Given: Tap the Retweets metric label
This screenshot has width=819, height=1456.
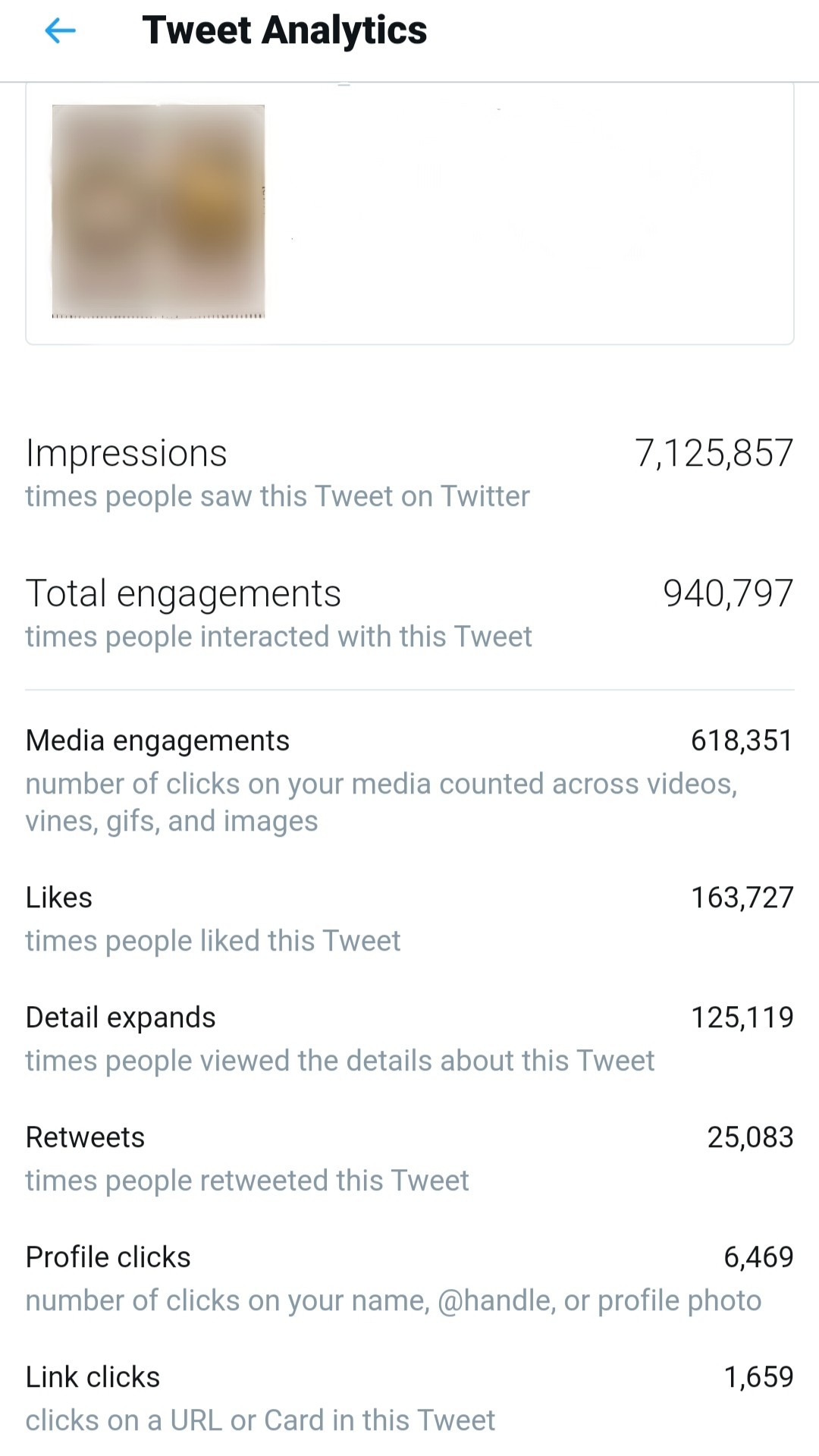Looking at the screenshot, I should pos(85,1137).
